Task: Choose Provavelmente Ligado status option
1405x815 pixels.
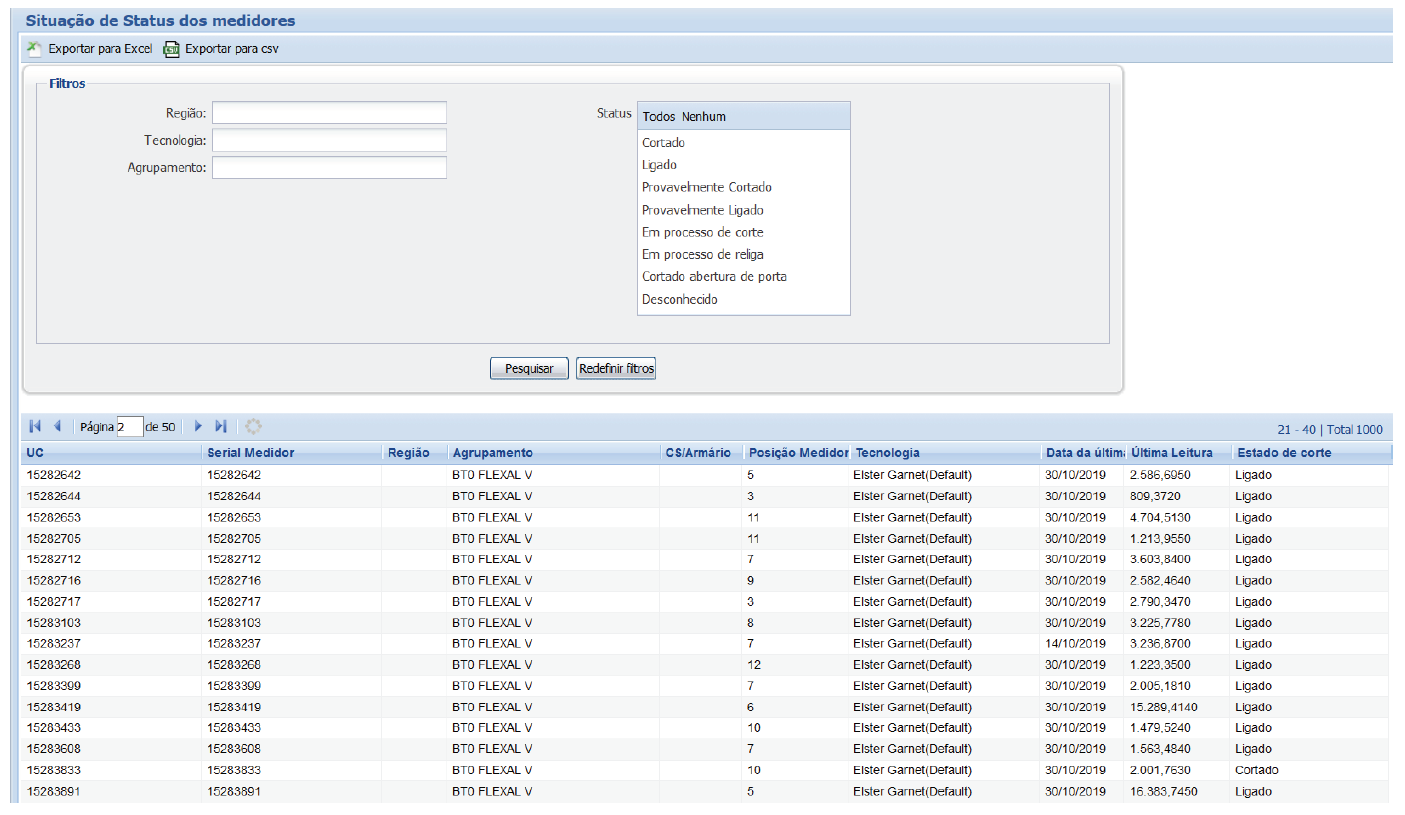Action: point(703,210)
